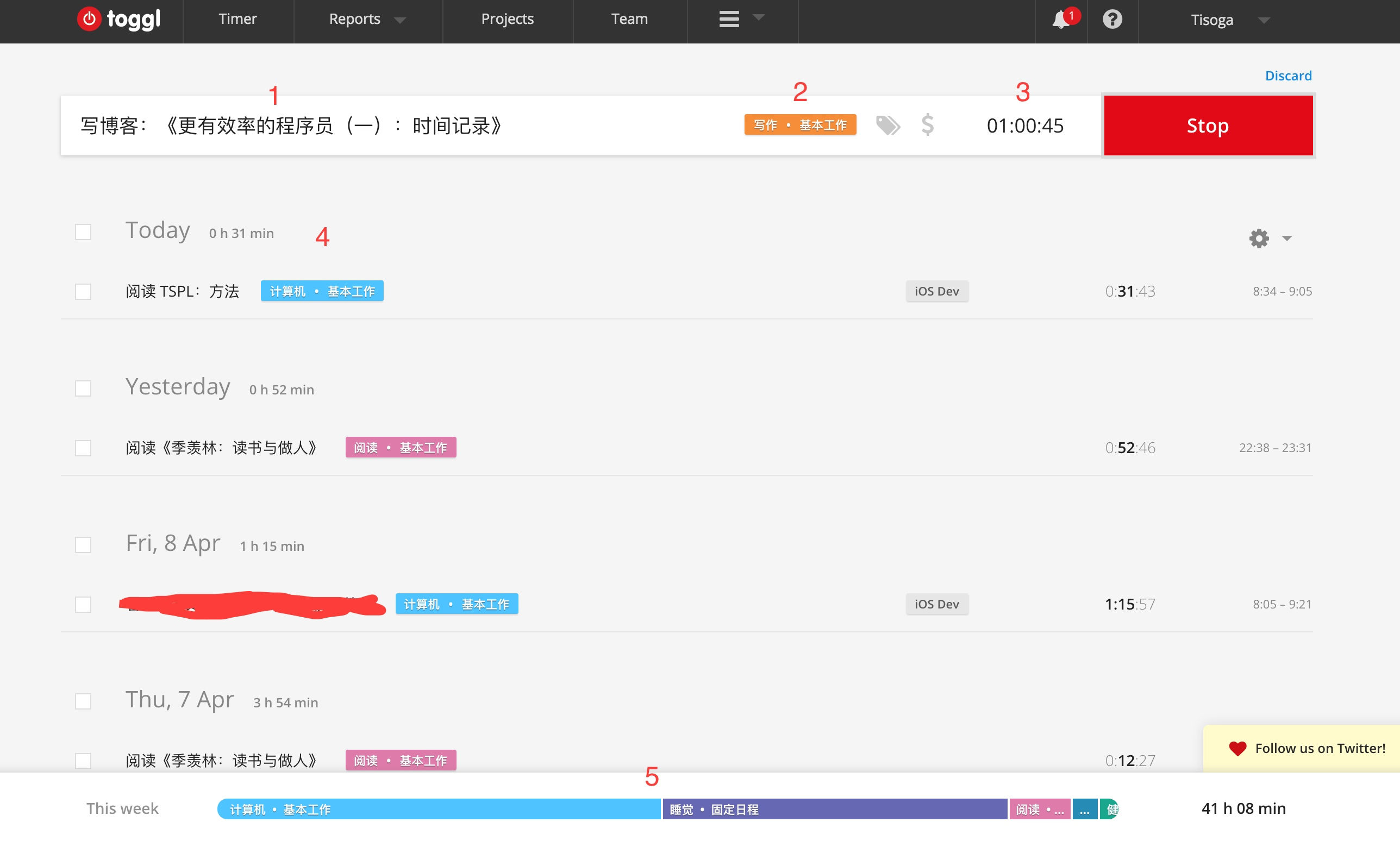Click the toggl power logo icon
Image resolution: width=1400 pixels, height=841 pixels.
click(x=89, y=19)
